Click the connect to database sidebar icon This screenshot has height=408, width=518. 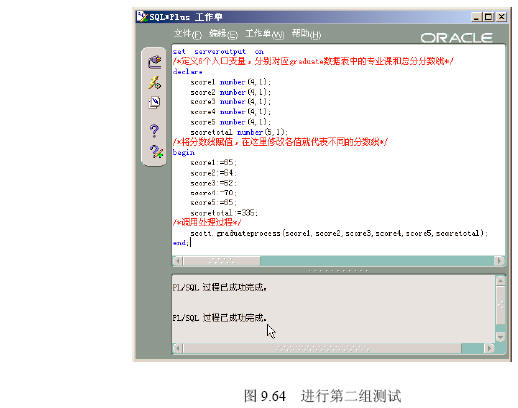point(154,62)
